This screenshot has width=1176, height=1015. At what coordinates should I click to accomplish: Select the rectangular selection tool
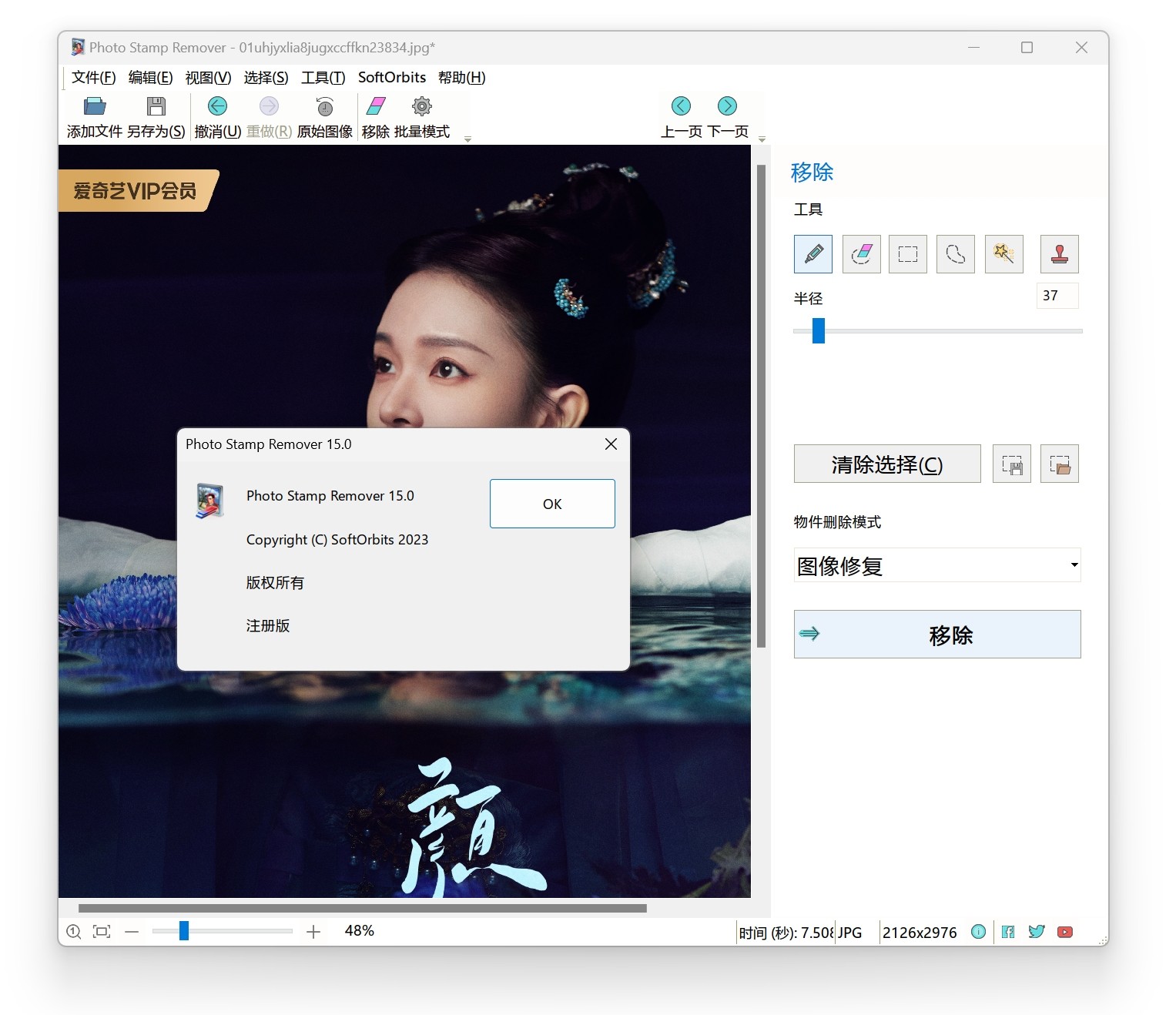908,254
